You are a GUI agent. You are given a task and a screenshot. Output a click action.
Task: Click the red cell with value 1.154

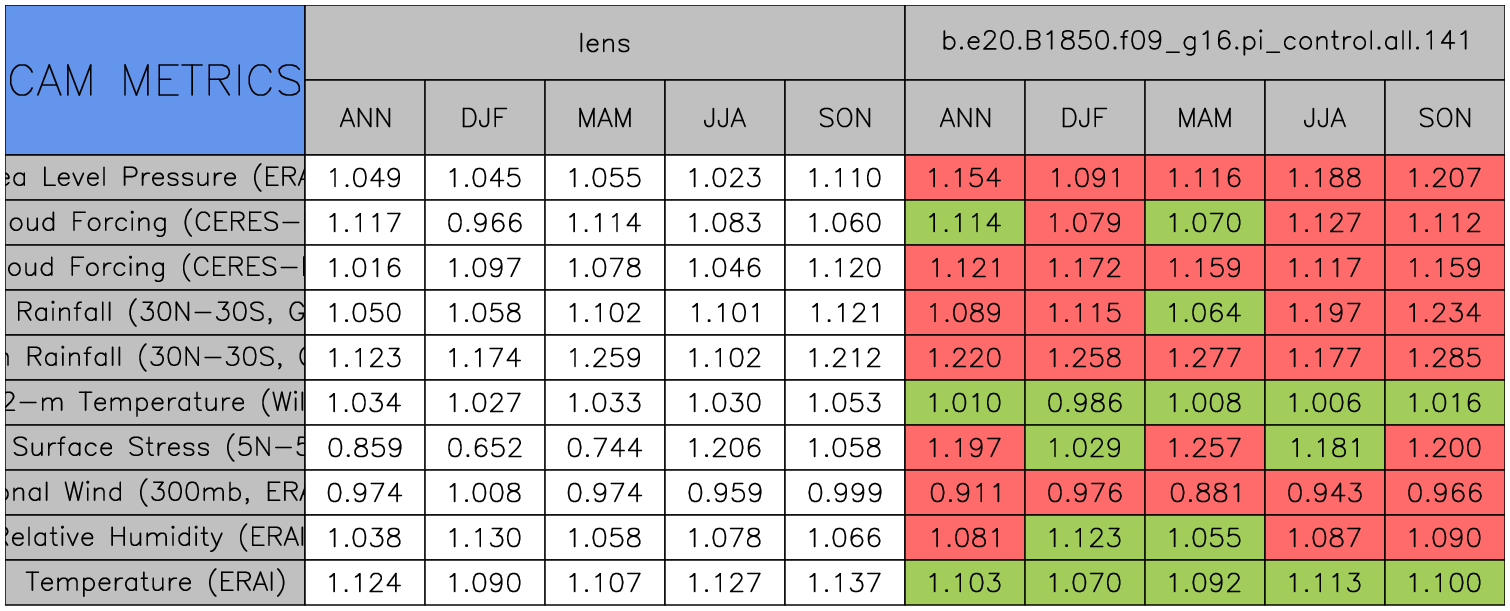click(965, 178)
